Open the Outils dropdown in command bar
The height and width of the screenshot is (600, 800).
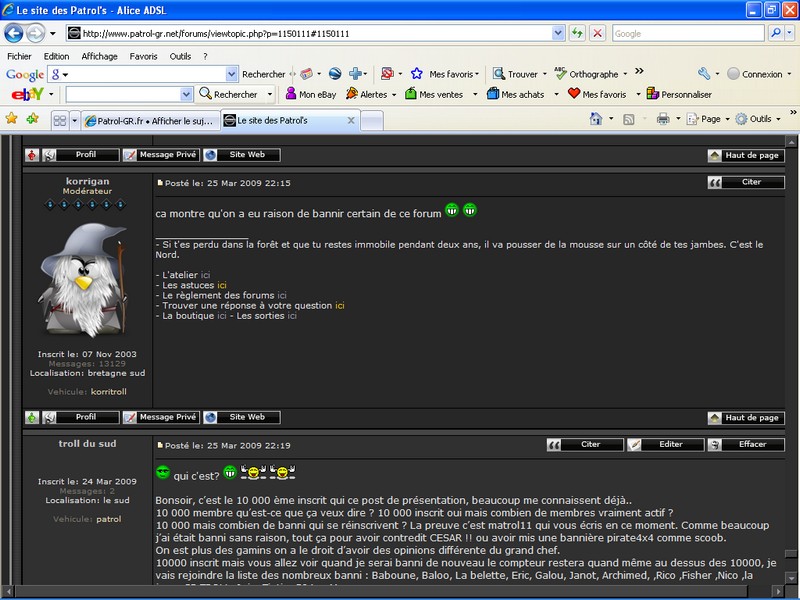[757, 119]
